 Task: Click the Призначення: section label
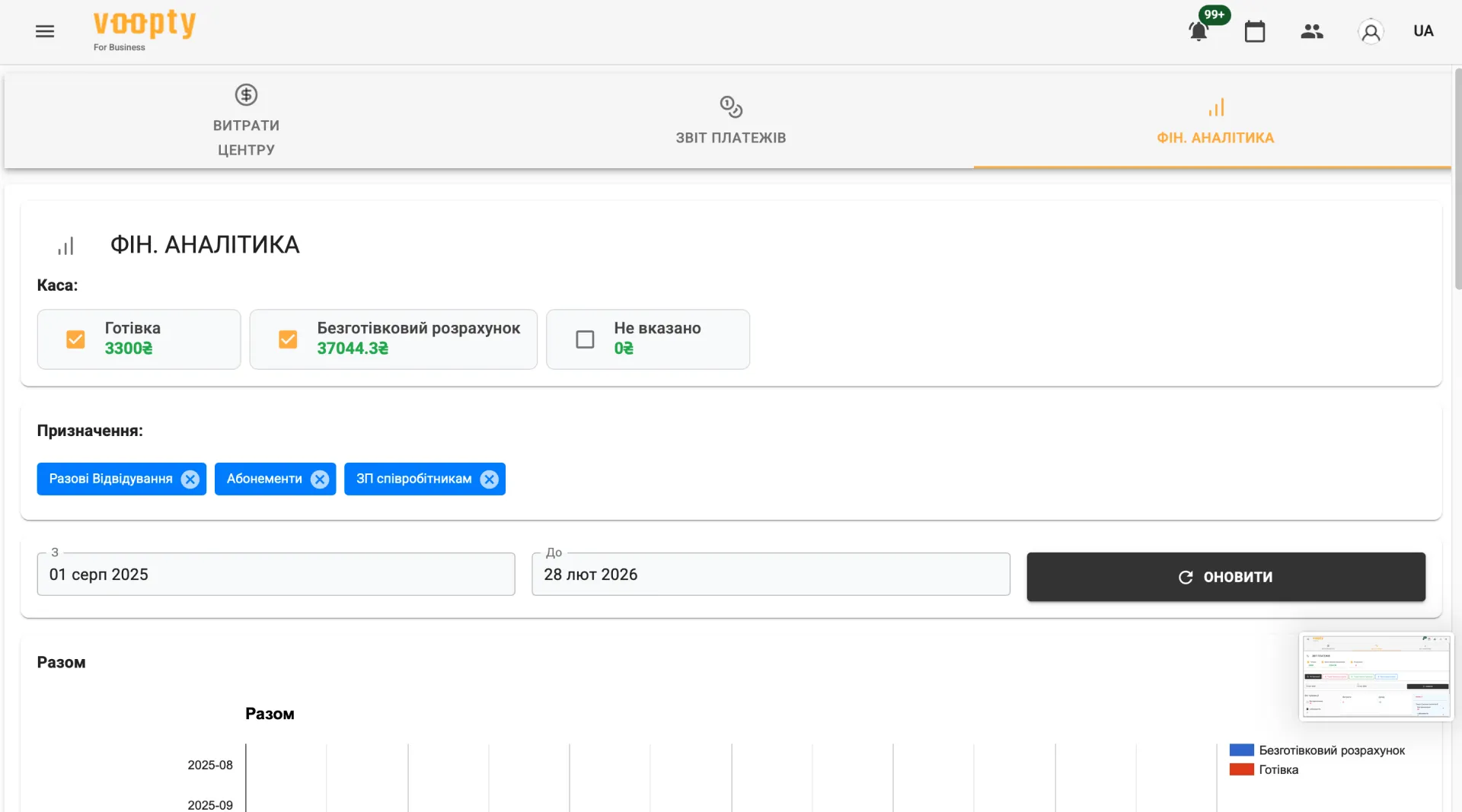tap(90, 431)
